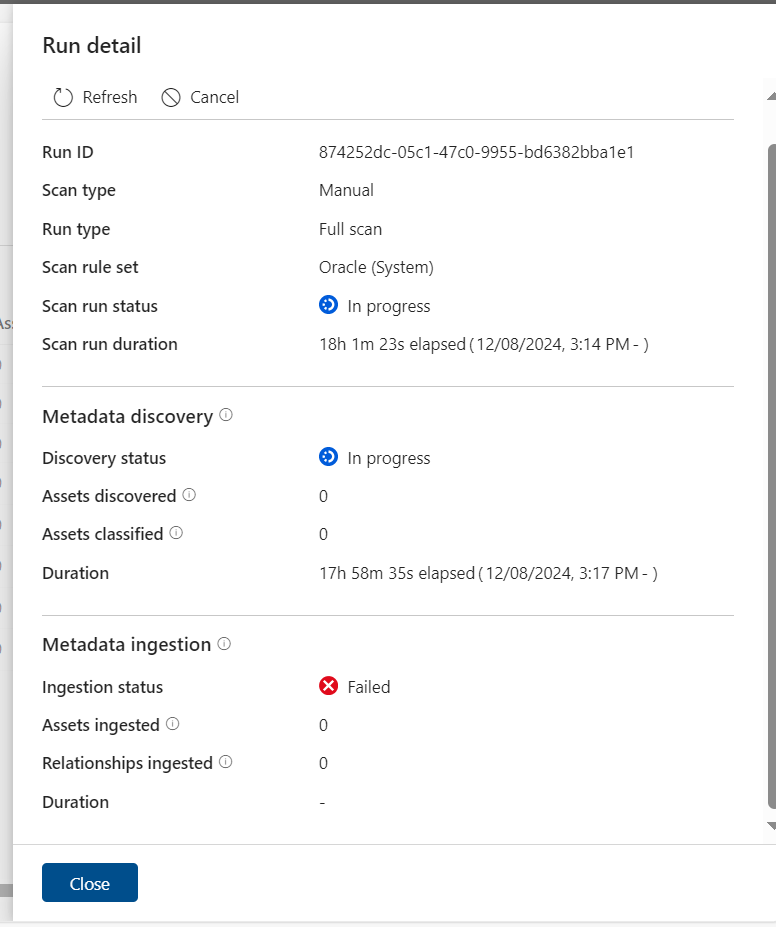Click info icon next to Assets discovered
Screen dimensions: 776x927
(x=190, y=495)
